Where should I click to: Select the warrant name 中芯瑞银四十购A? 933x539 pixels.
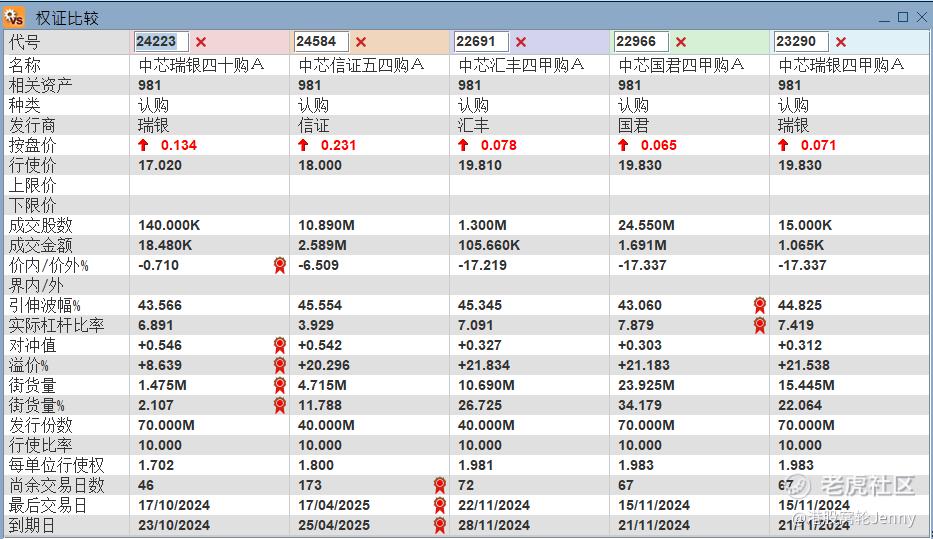(x=201, y=65)
